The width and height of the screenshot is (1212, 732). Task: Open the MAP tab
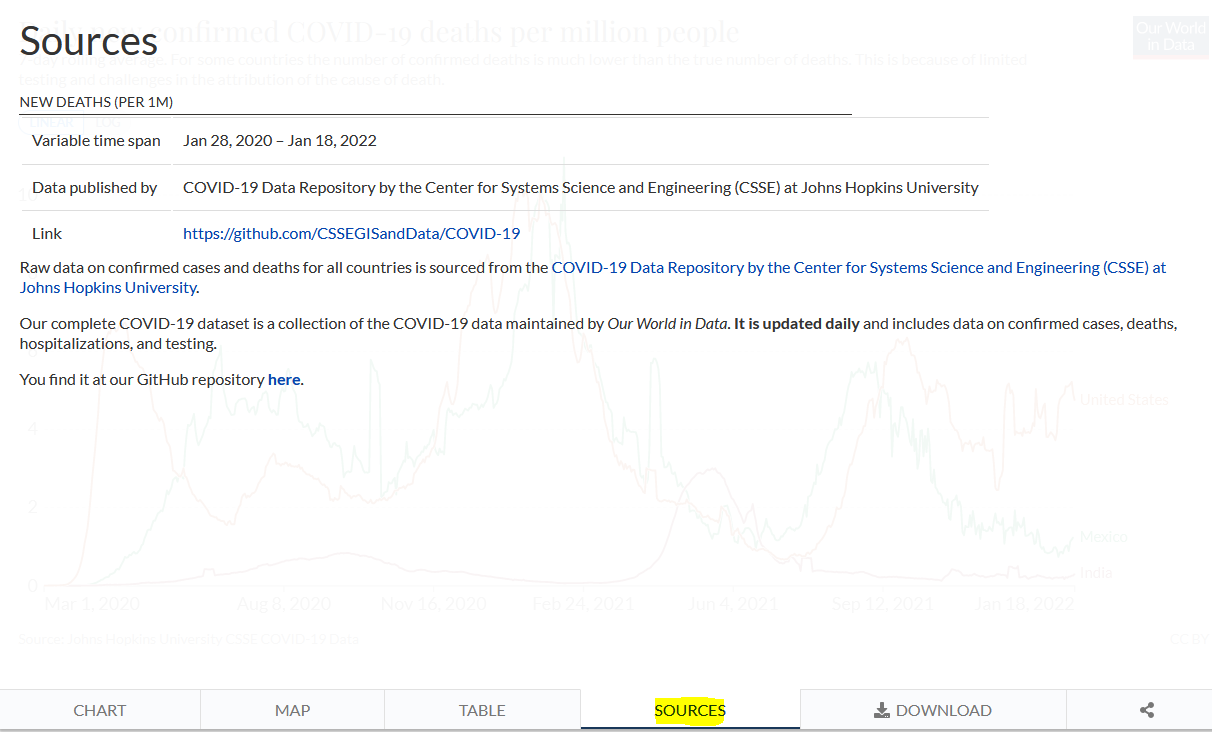point(292,710)
